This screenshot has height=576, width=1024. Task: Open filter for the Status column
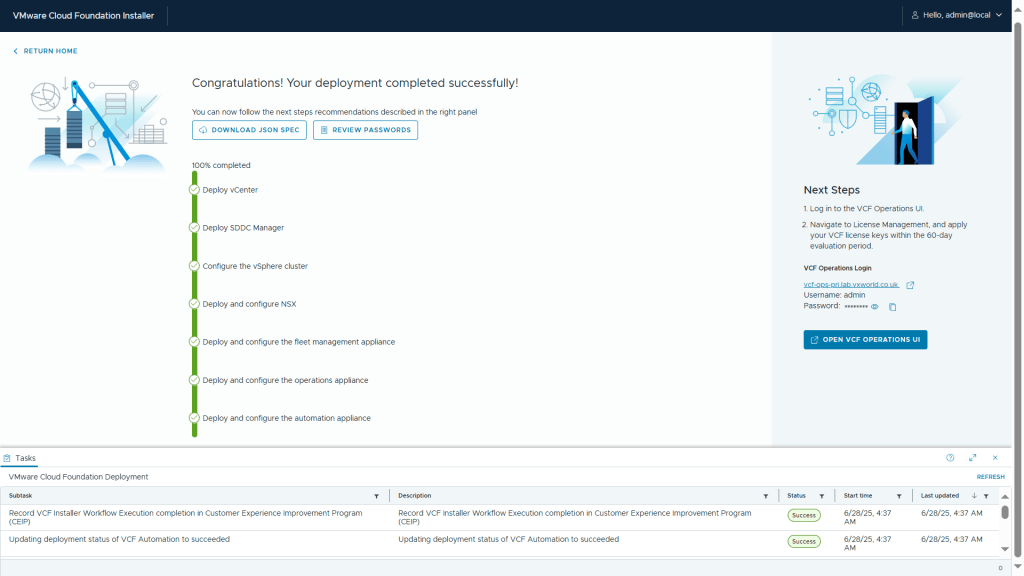(822, 496)
